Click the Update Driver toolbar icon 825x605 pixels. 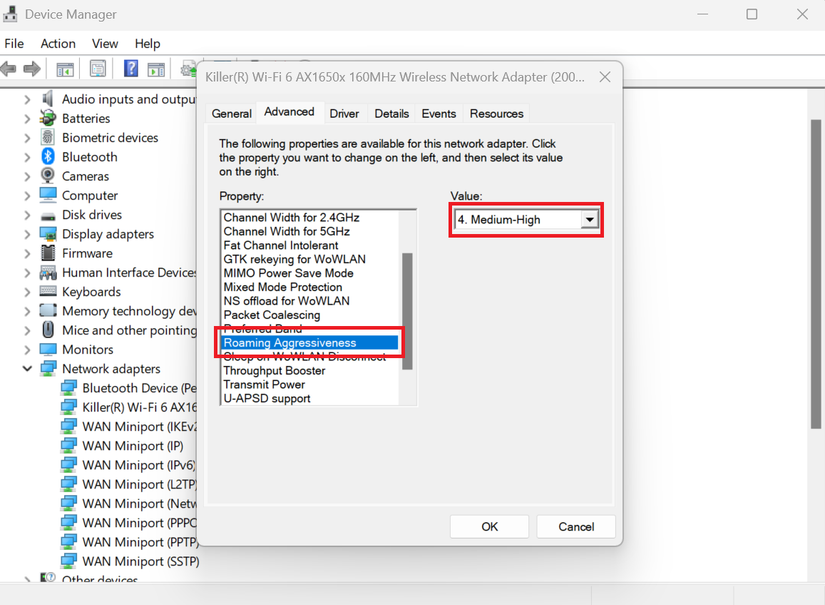tap(190, 68)
